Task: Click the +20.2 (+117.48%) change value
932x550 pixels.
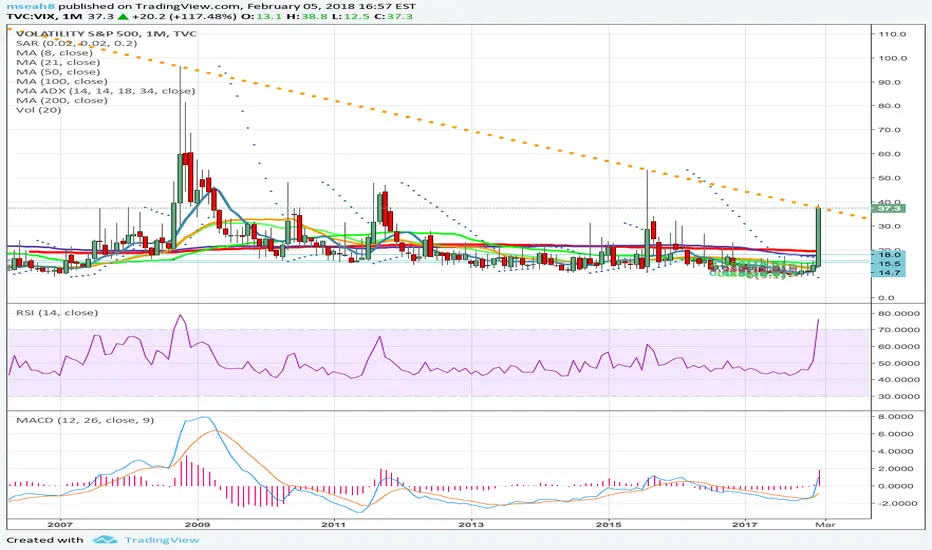Action: (182, 16)
